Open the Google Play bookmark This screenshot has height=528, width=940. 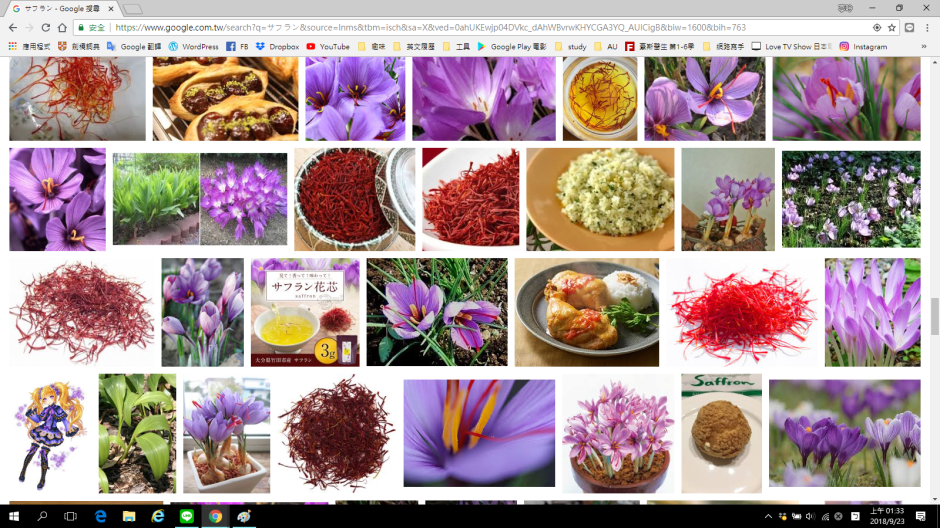point(512,46)
